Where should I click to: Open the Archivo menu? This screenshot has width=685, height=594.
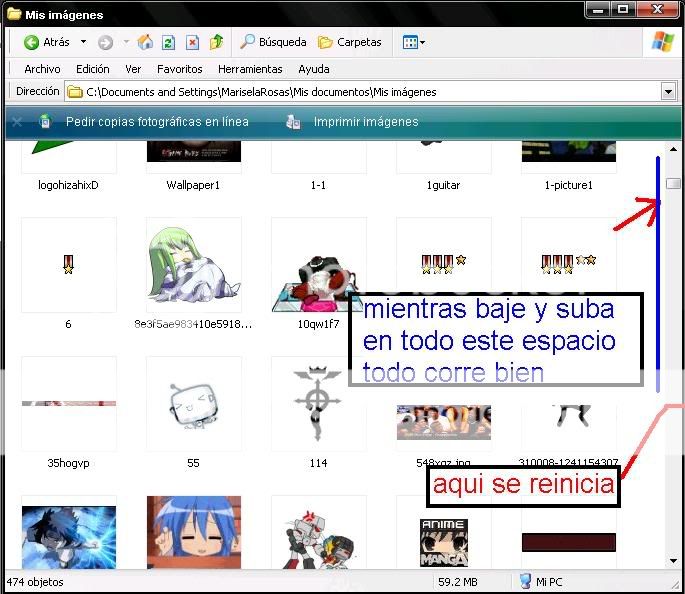click(42, 69)
